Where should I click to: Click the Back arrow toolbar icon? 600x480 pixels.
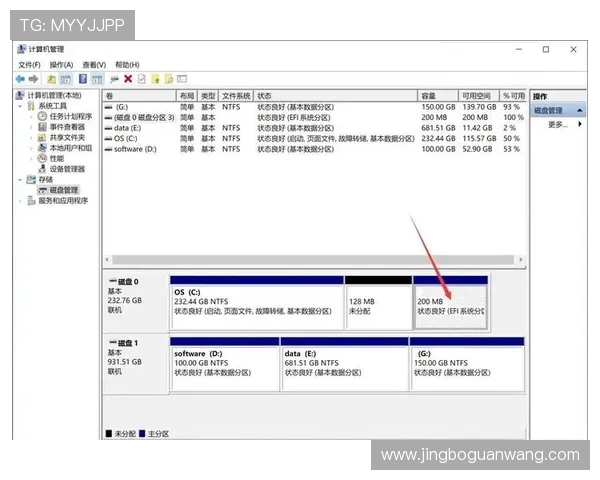pos(20,79)
